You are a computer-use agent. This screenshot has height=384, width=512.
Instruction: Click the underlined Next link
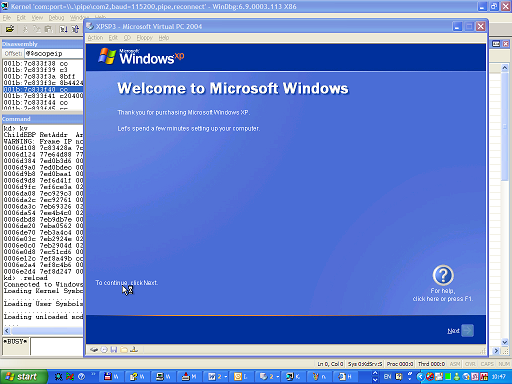[x=453, y=331]
